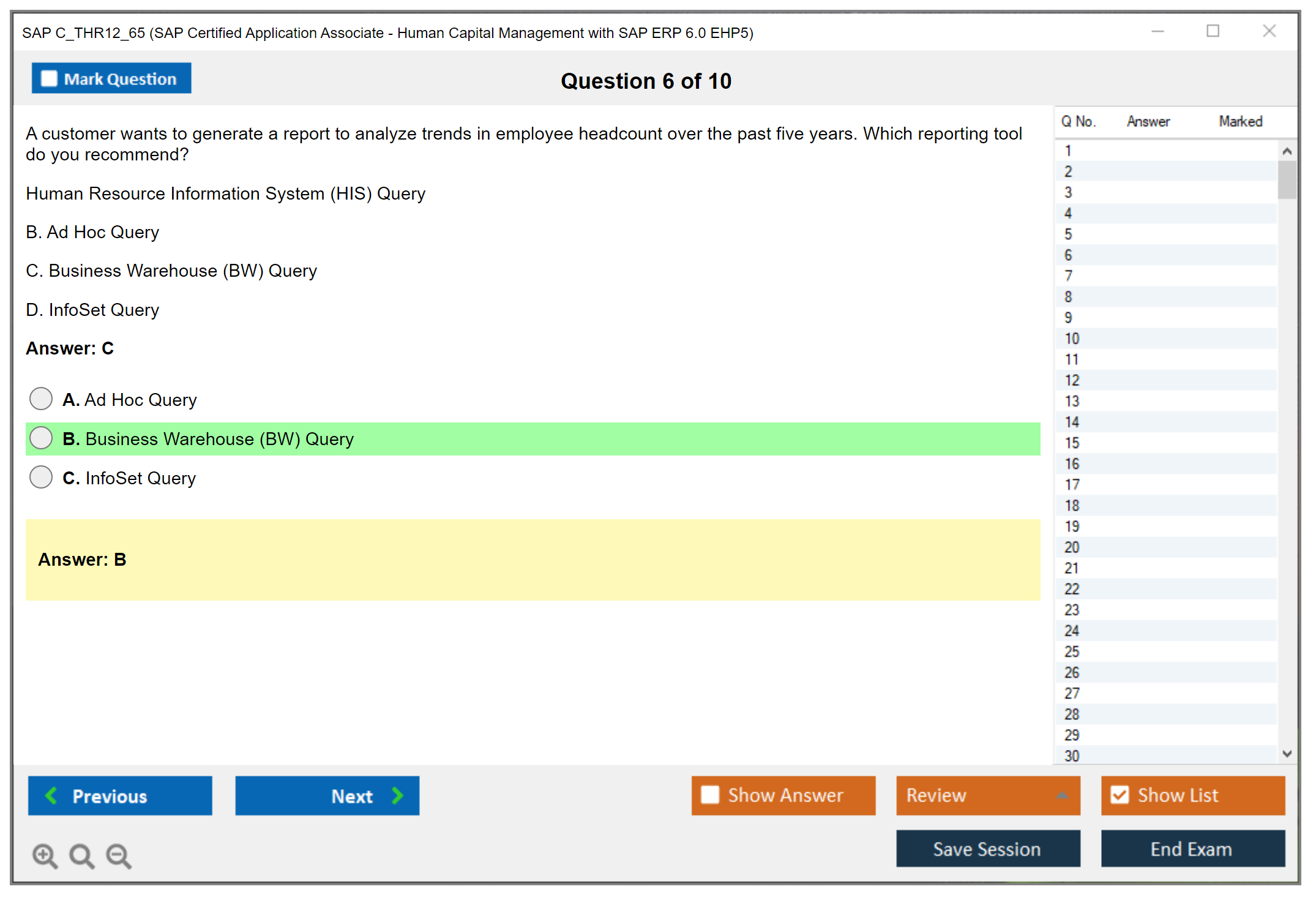
Task: Select question 25 in the list
Action: [1072, 651]
